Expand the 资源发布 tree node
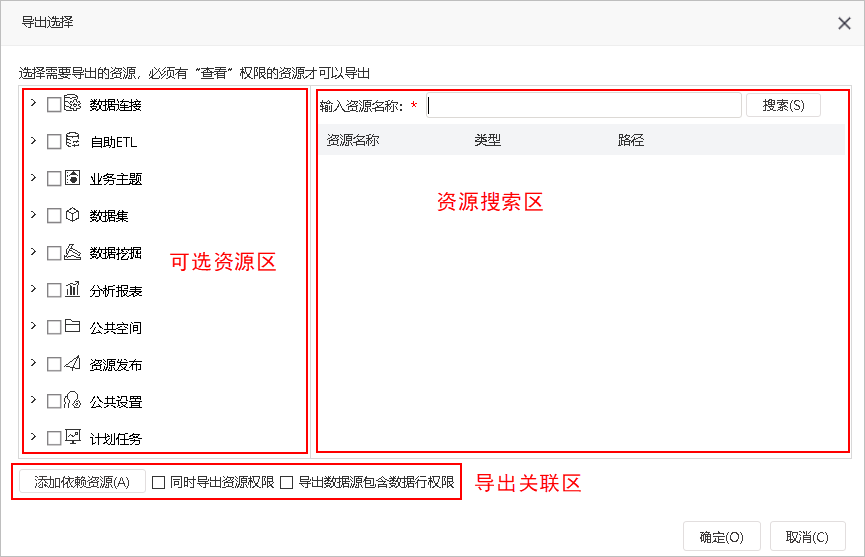Image resolution: width=865 pixels, height=557 pixels. pyautogui.click(x=34, y=362)
